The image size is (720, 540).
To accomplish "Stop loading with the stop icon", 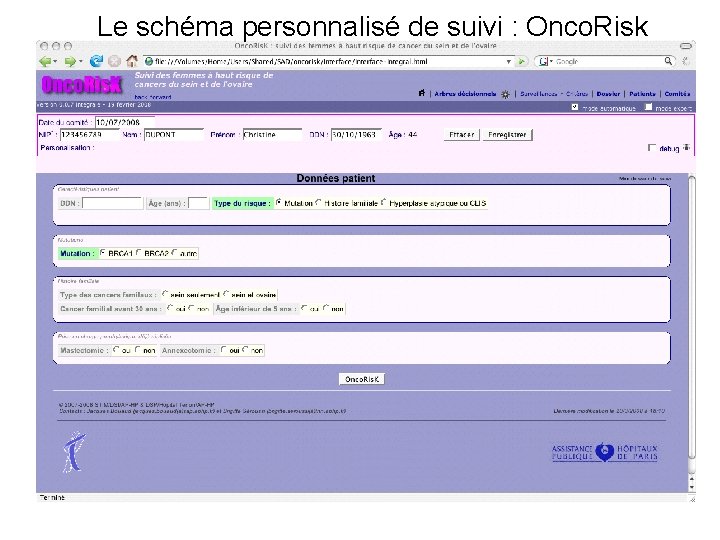I will pyautogui.click(x=114, y=61).
